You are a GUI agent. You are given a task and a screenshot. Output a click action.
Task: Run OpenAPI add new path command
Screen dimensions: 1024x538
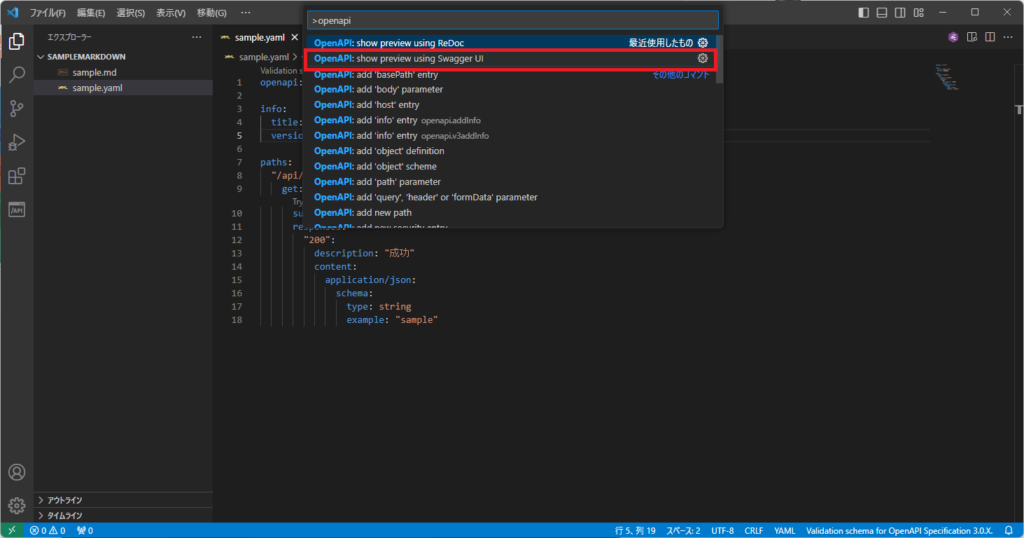click(511, 212)
